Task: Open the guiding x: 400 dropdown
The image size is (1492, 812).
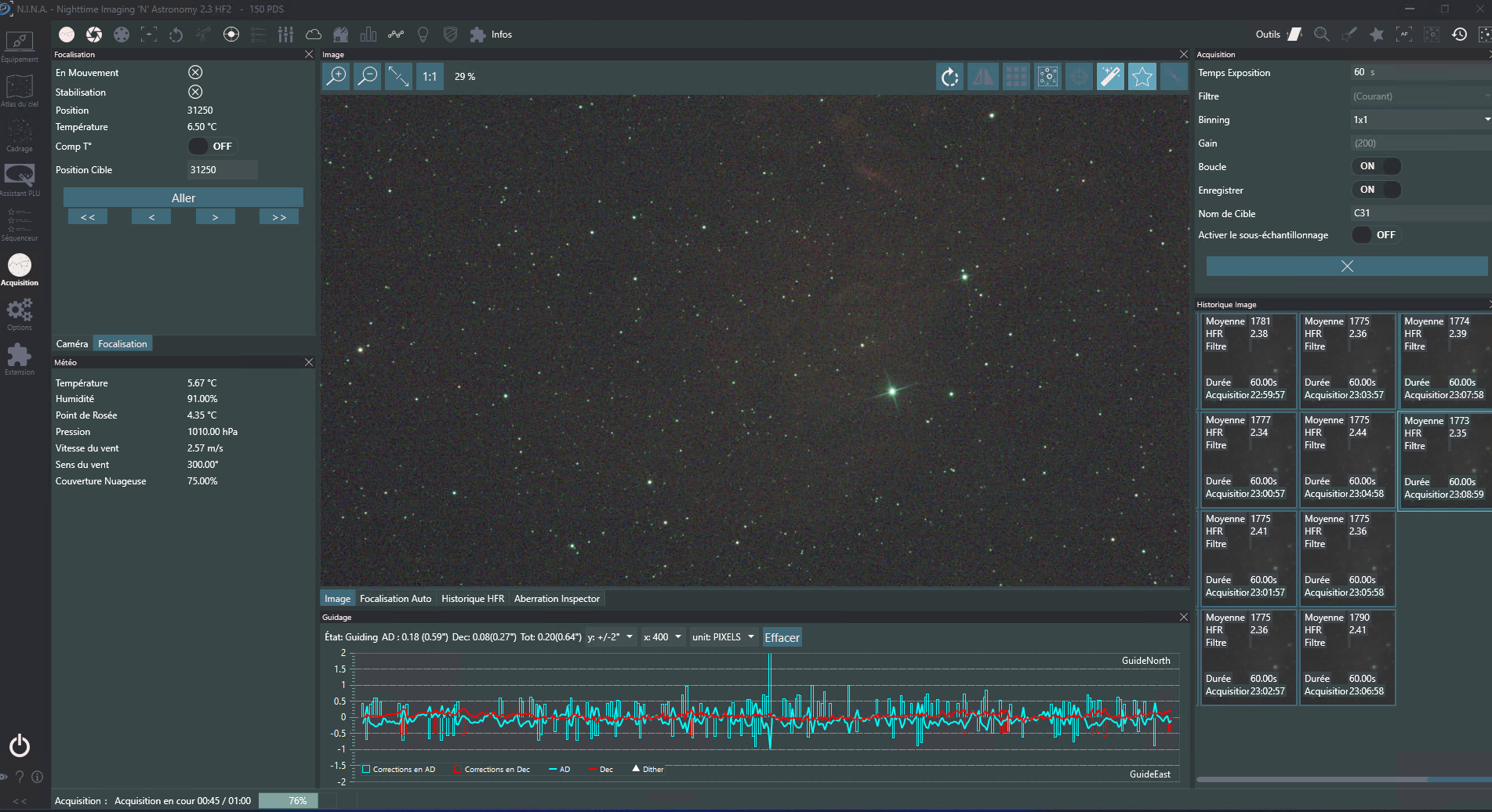Action: coord(663,637)
